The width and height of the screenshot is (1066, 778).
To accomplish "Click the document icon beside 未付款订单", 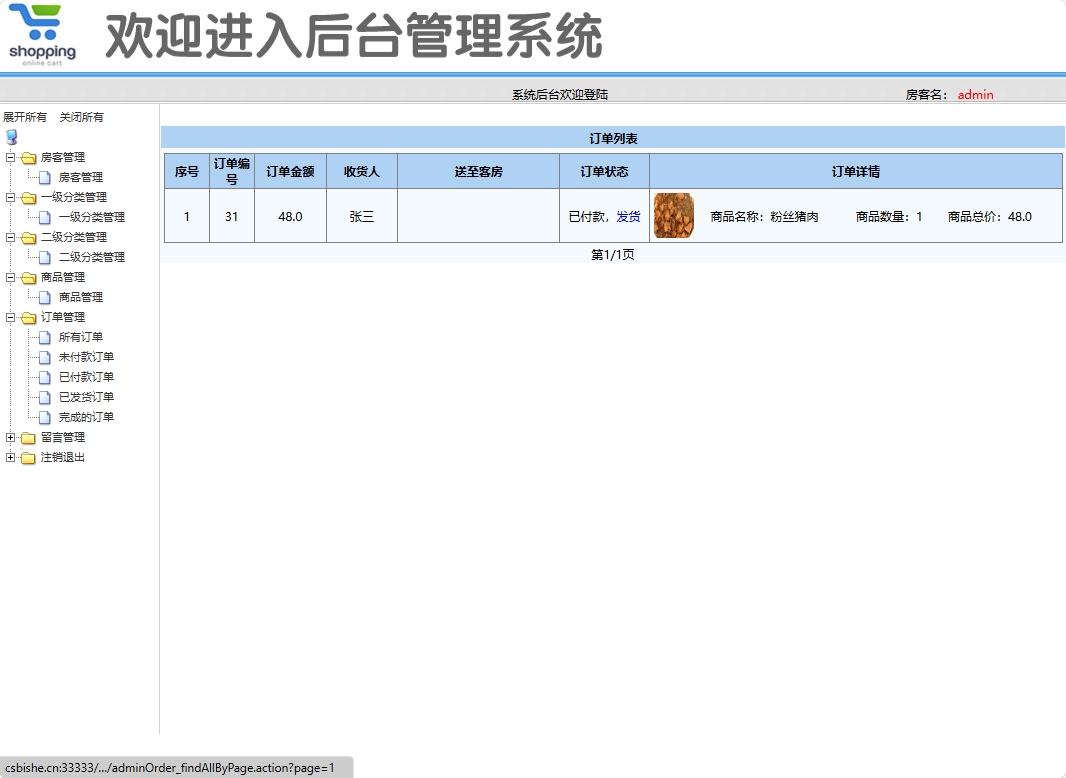I will pos(45,357).
